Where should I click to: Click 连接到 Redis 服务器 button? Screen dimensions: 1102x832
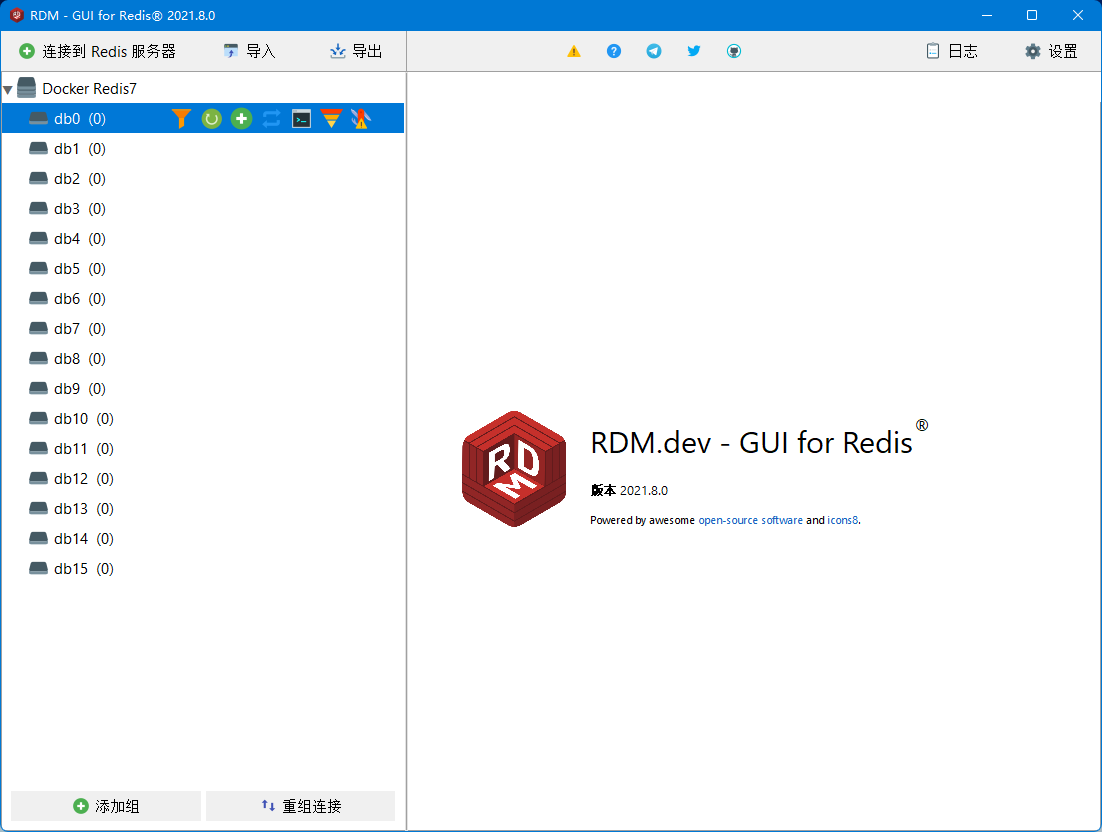[97, 51]
